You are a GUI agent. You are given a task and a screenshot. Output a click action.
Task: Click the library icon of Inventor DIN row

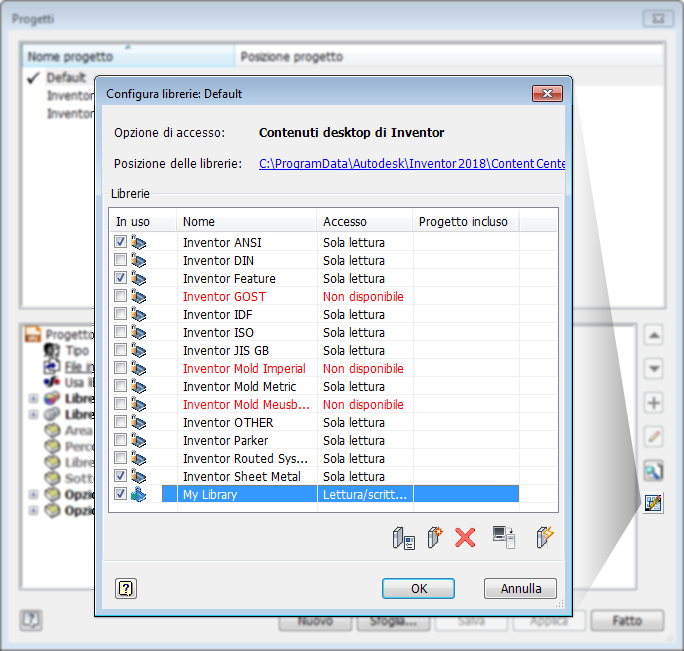[x=139, y=260]
